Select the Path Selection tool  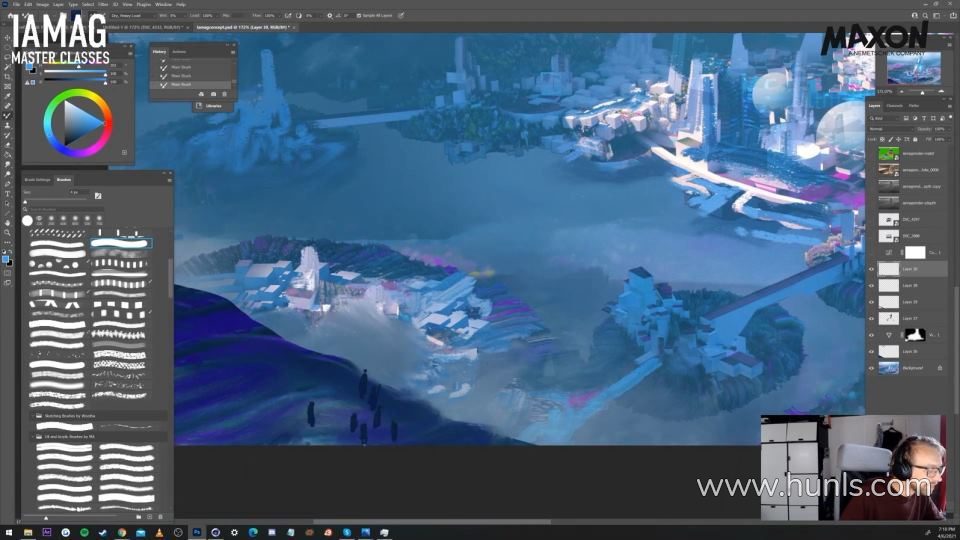[x=7, y=204]
